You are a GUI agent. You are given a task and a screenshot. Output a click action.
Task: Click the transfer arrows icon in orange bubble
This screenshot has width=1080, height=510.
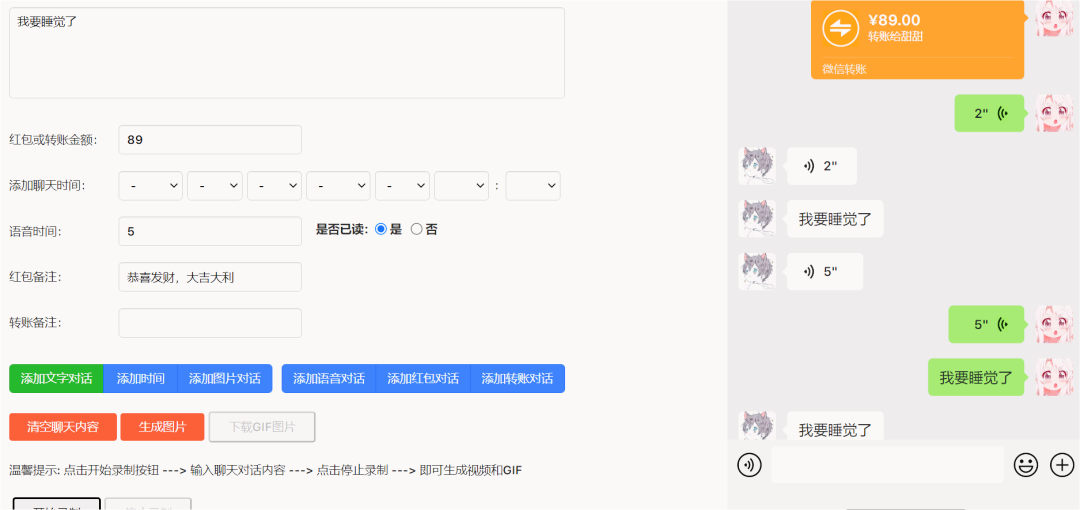[x=841, y=27]
